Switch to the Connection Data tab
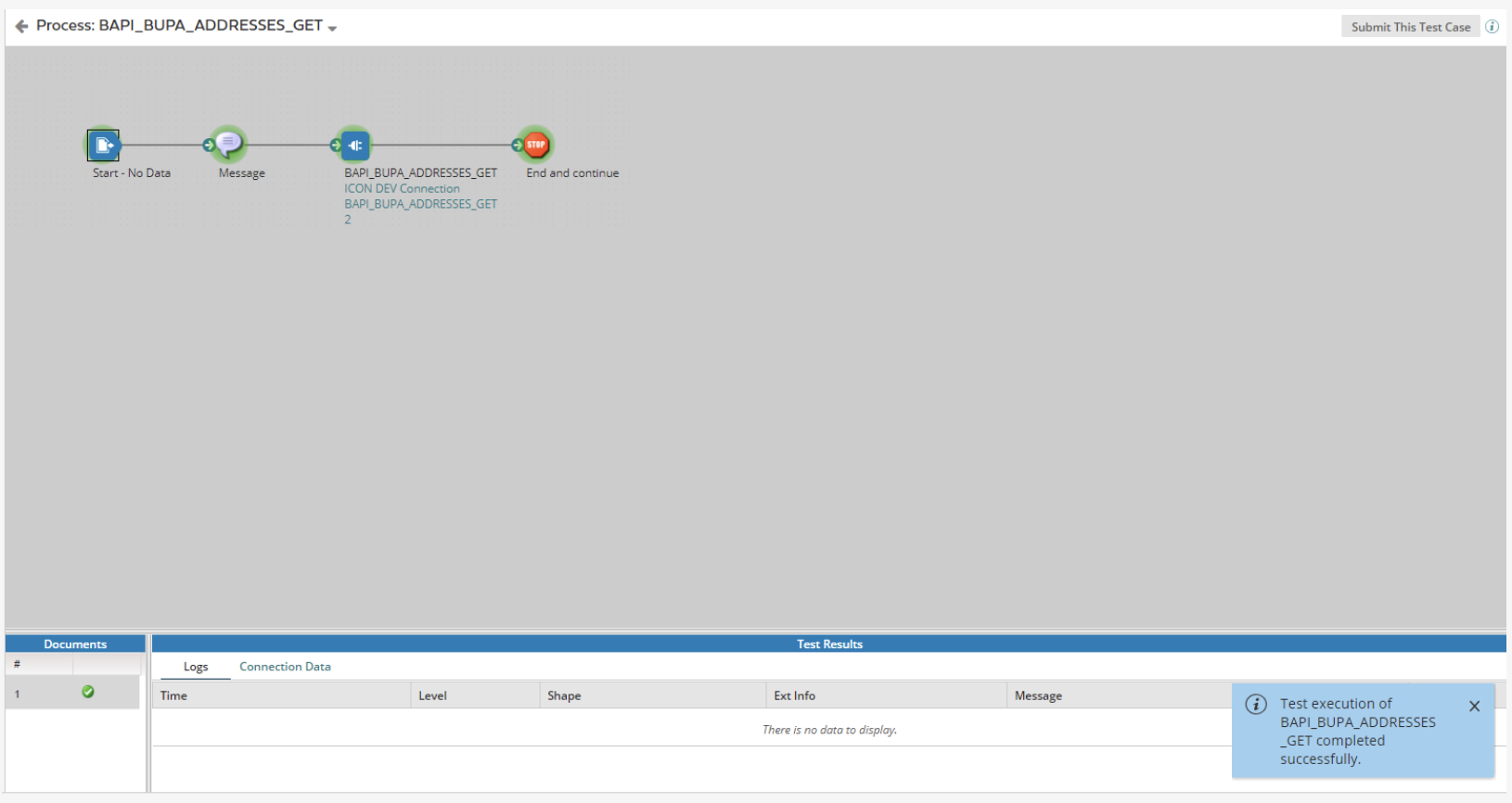1512x803 pixels. (285, 667)
